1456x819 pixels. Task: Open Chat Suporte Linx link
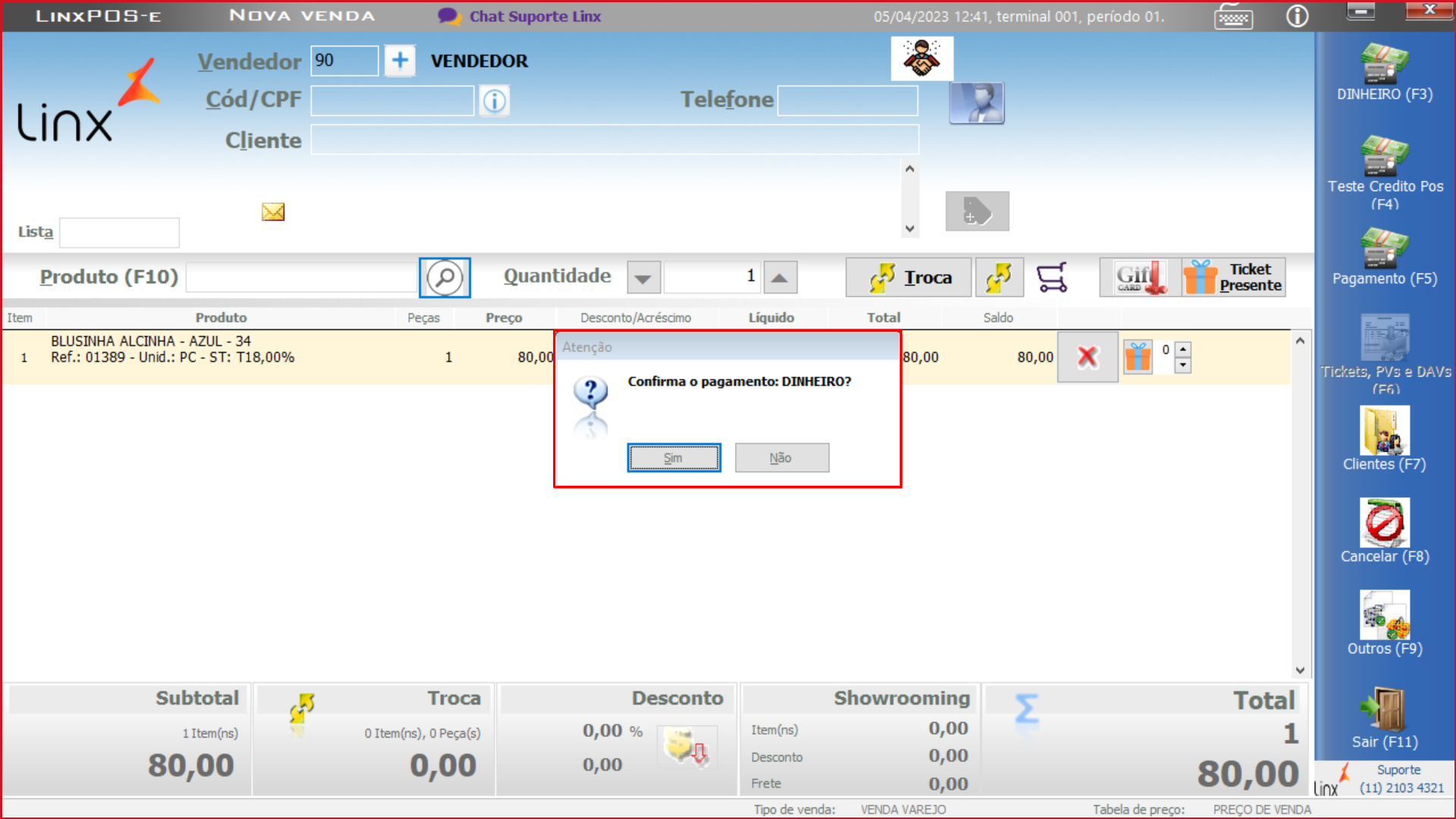[520, 16]
